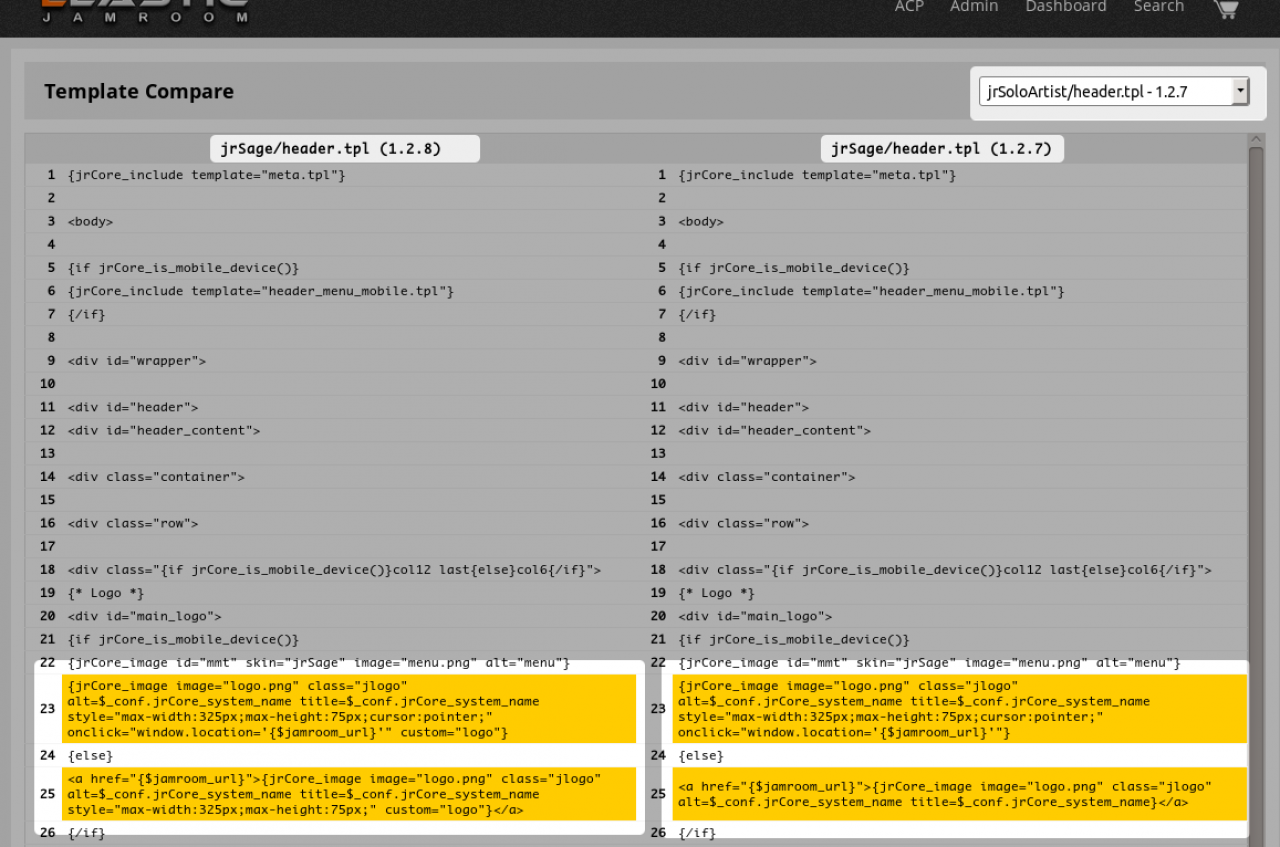Select highlighted line 25 in 1.2.8 column
Screen dimensions: 1280x847
coord(348,794)
